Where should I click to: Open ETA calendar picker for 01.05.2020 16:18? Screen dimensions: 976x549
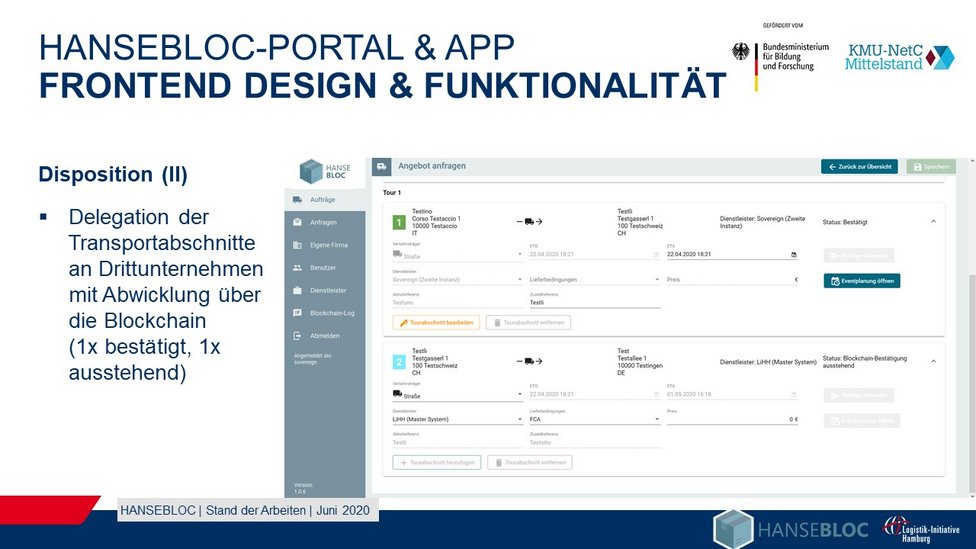pyautogui.click(x=794, y=395)
